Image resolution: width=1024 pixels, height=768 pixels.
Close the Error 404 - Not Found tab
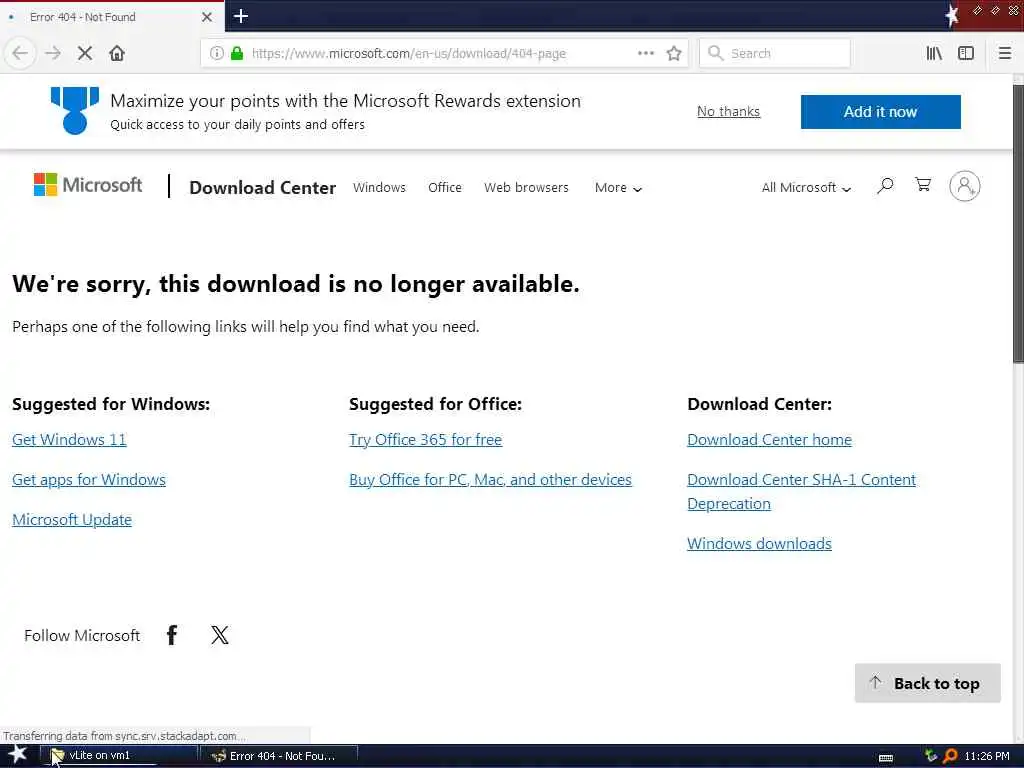[x=206, y=17]
